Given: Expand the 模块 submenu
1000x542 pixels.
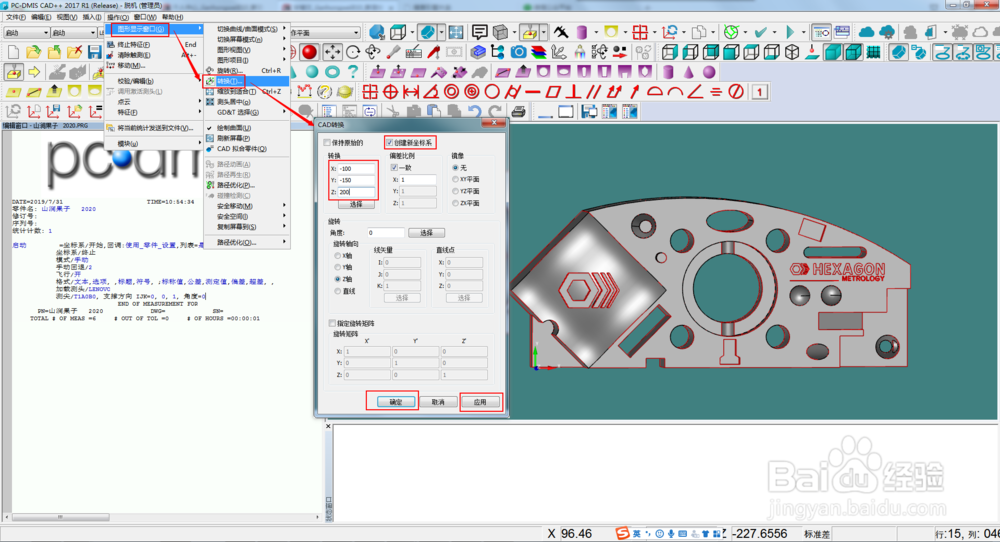Looking at the screenshot, I should (x=154, y=143).
